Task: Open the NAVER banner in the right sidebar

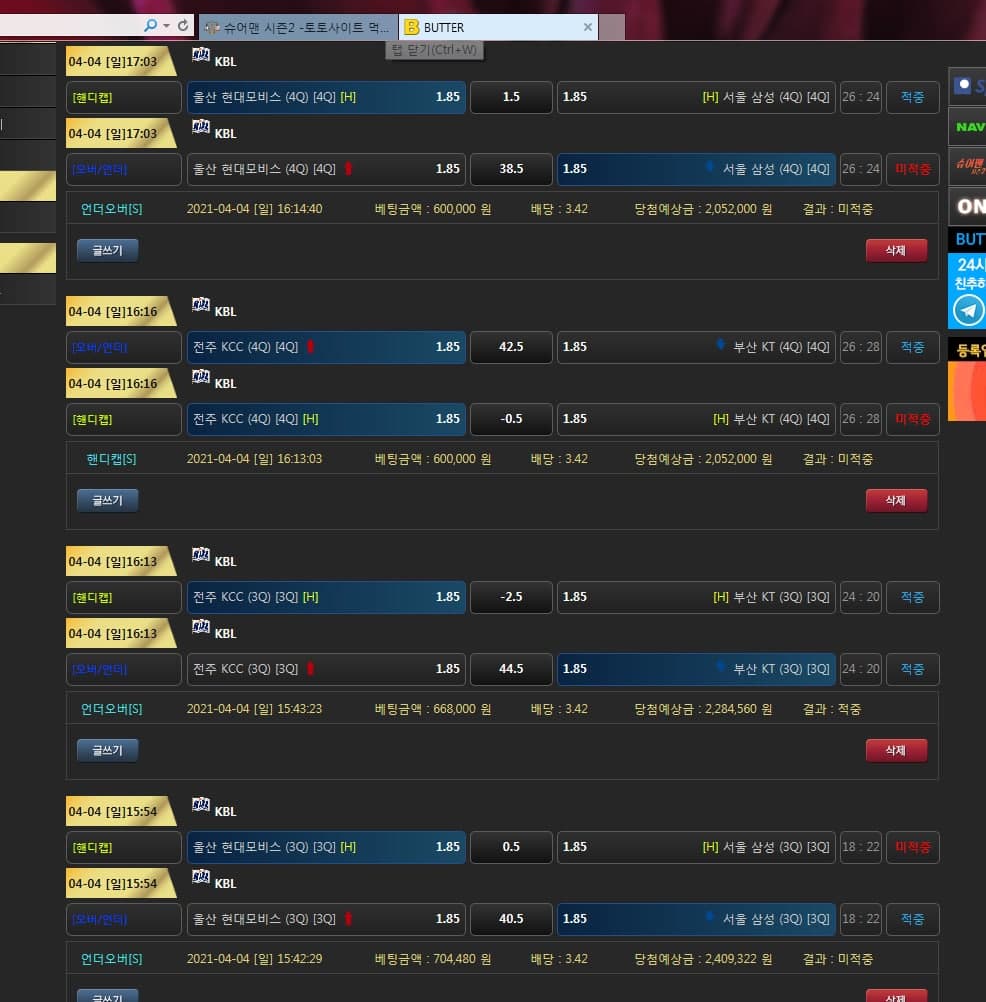Action: coord(968,127)
